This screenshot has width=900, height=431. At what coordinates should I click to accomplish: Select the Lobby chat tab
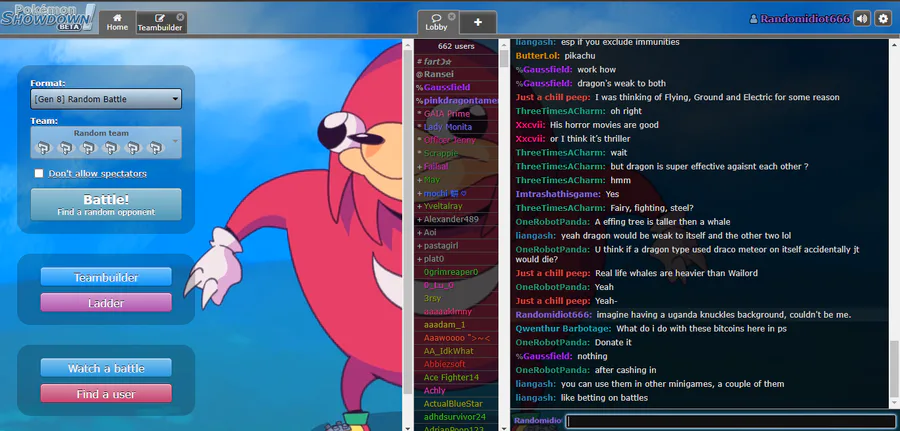[x=437, y=22]
